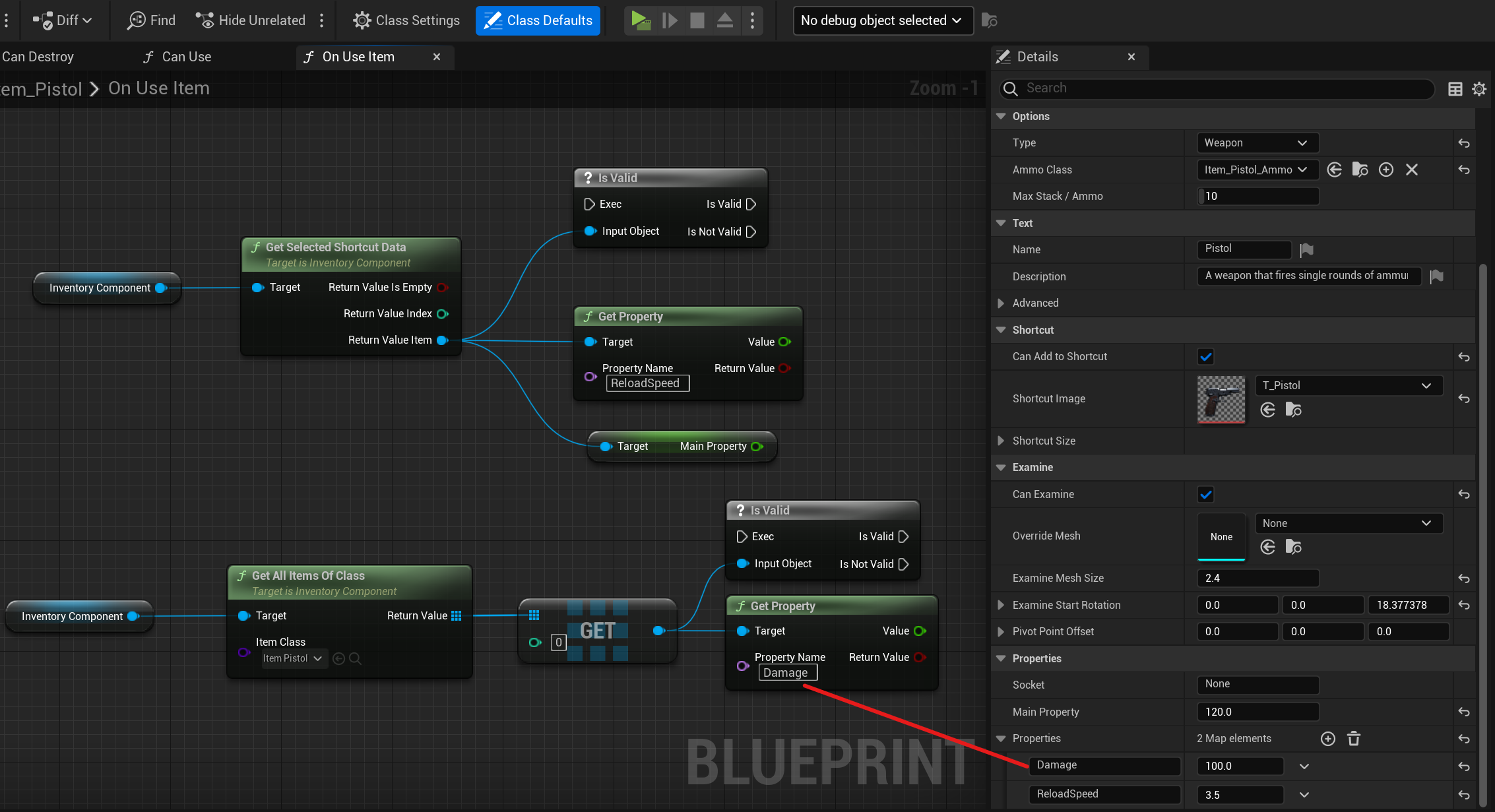
Task: Open the Diff dropdown
Action: pyautogui.click(x=63, y=20)
